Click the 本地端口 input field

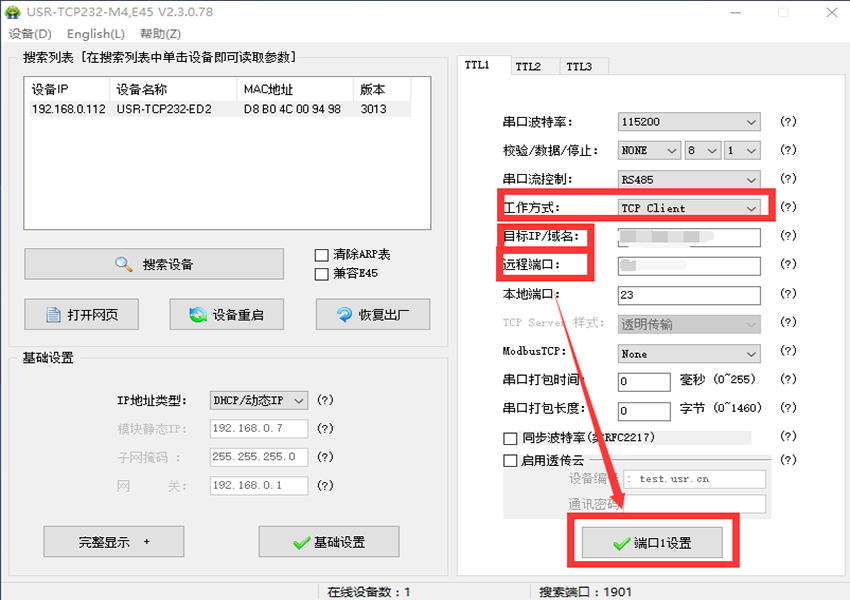[x=689, y=295]
